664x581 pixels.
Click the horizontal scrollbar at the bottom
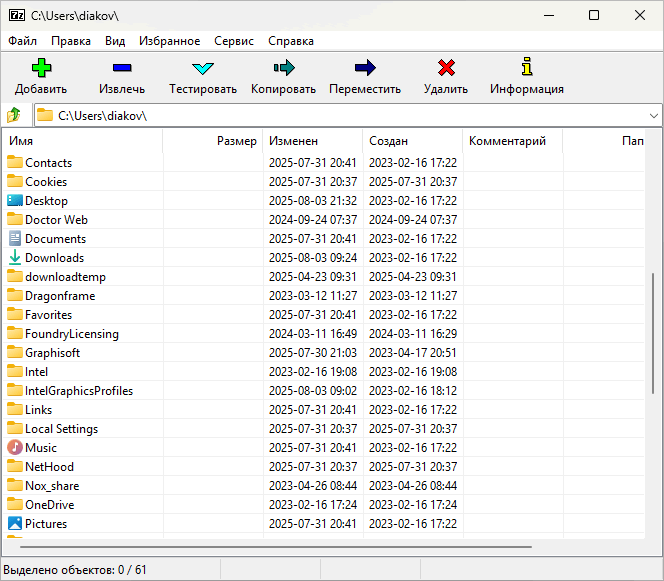[275, 547]
